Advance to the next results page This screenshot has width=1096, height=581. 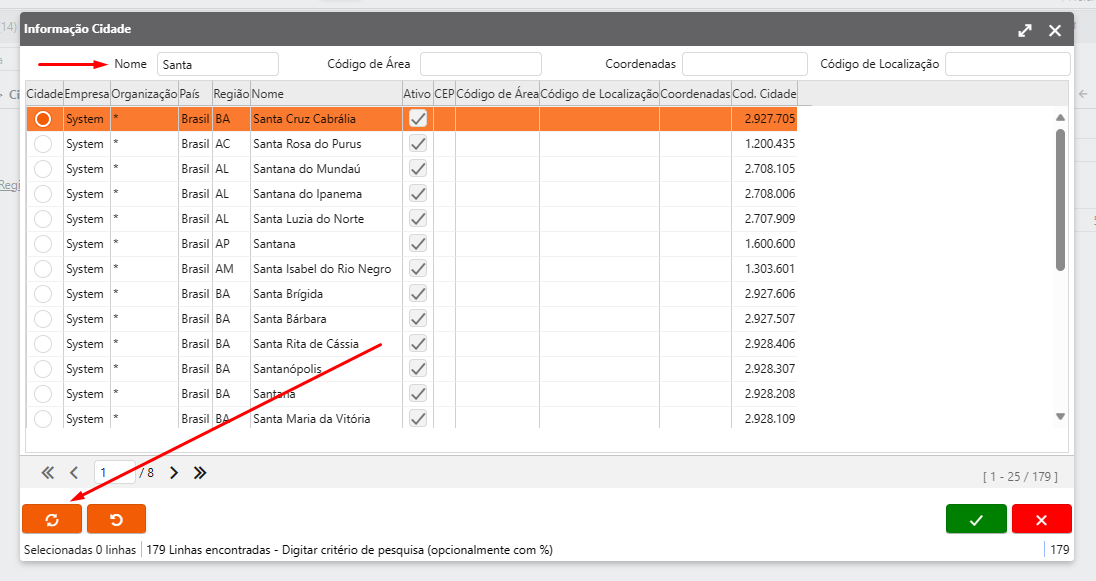pos(174,472)
